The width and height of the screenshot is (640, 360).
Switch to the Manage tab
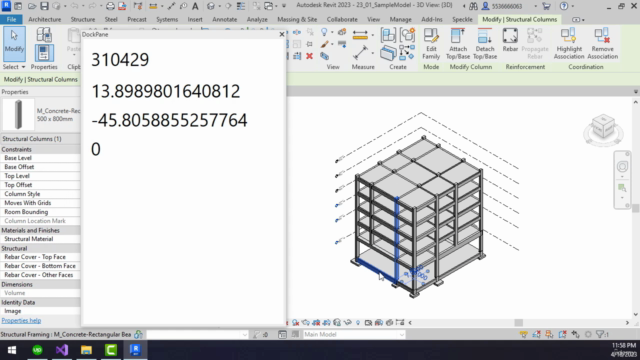pos(400,19)
